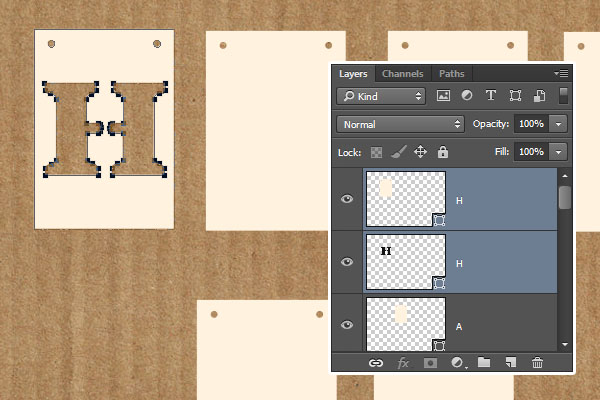Image resolution: width=600 pixels, height=400 pixels.
Task: Hide the H letter cutout layer
Action: point(347,262)
